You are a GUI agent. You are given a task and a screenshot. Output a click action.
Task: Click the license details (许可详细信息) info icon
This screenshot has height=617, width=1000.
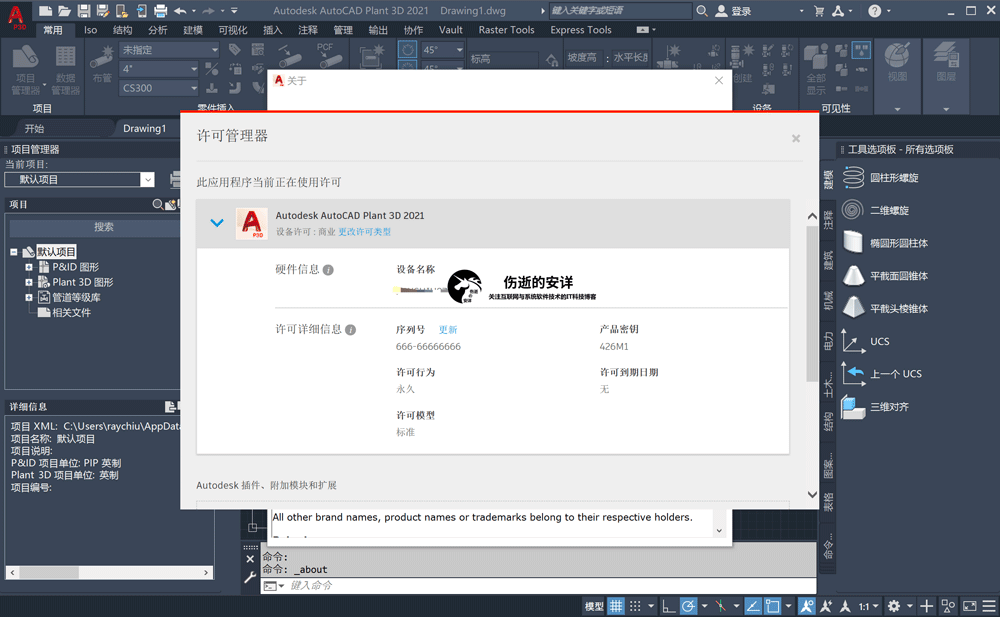pos(350,330)
